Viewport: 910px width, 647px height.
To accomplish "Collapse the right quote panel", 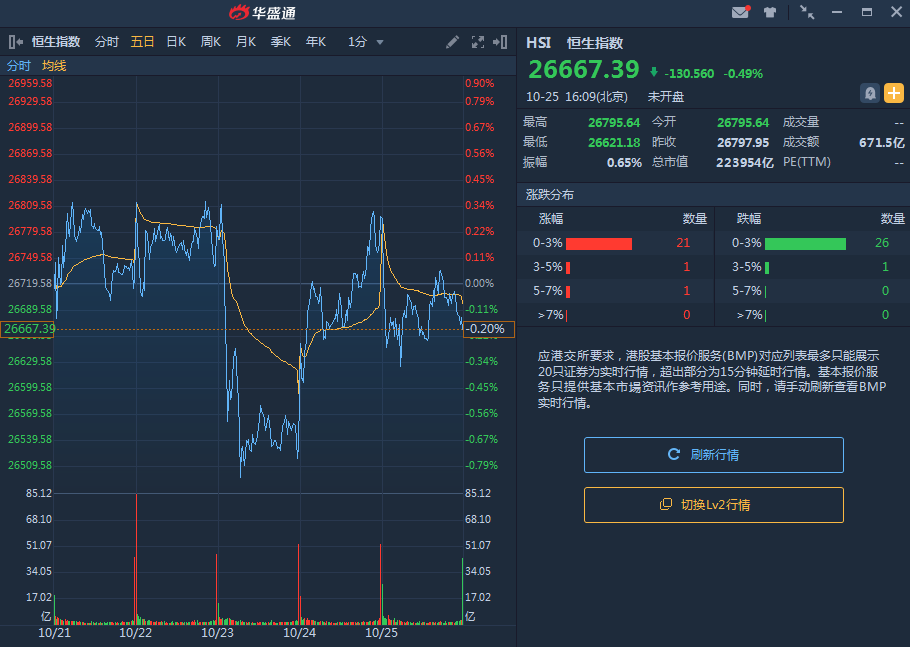I will [x=500, y=42].
